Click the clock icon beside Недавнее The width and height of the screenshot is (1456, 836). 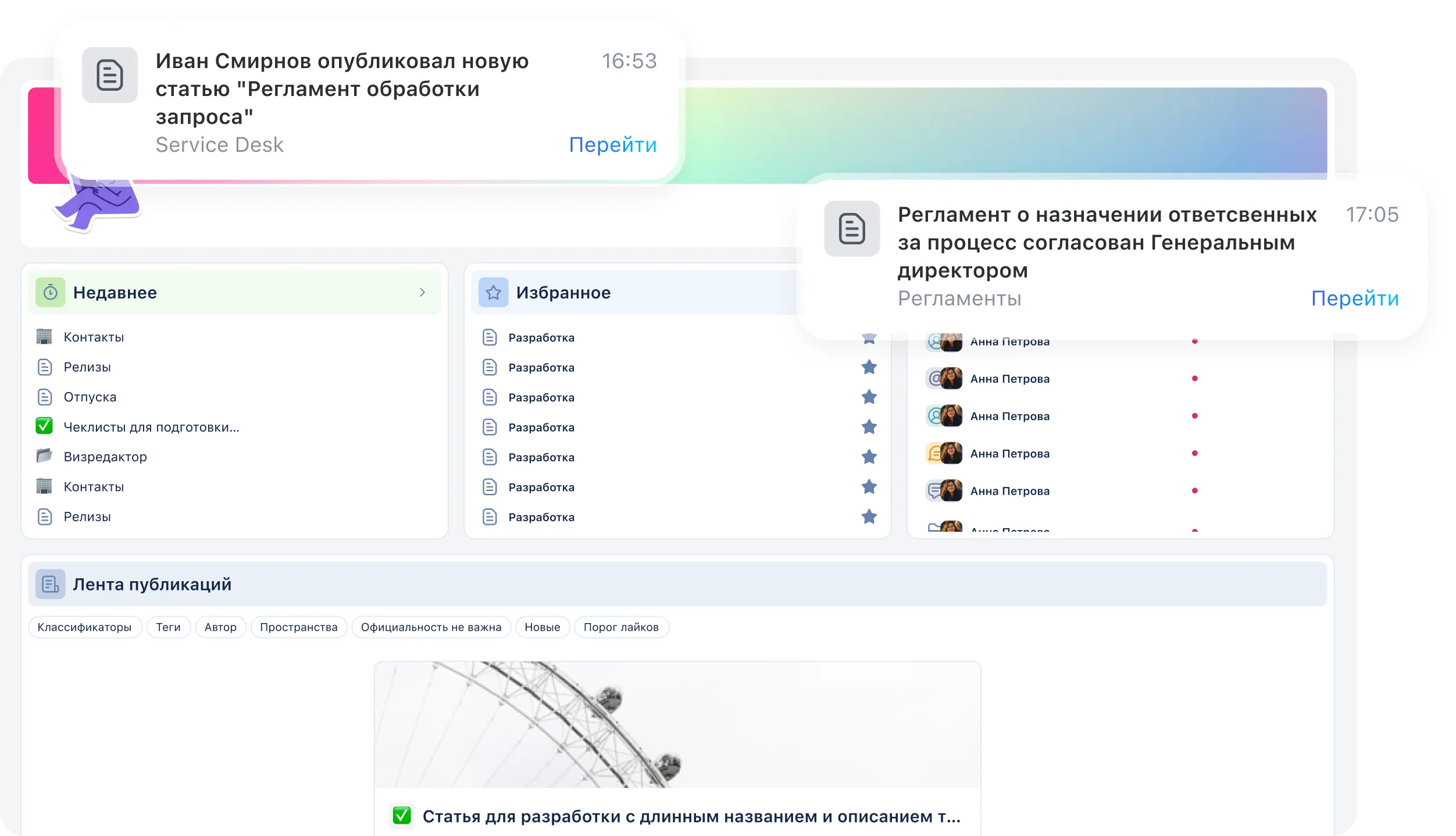coord(51,293)
